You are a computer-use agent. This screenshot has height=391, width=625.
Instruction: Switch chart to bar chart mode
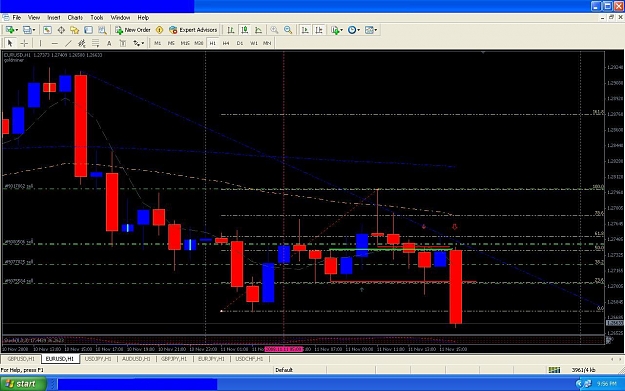coord(231,30)
